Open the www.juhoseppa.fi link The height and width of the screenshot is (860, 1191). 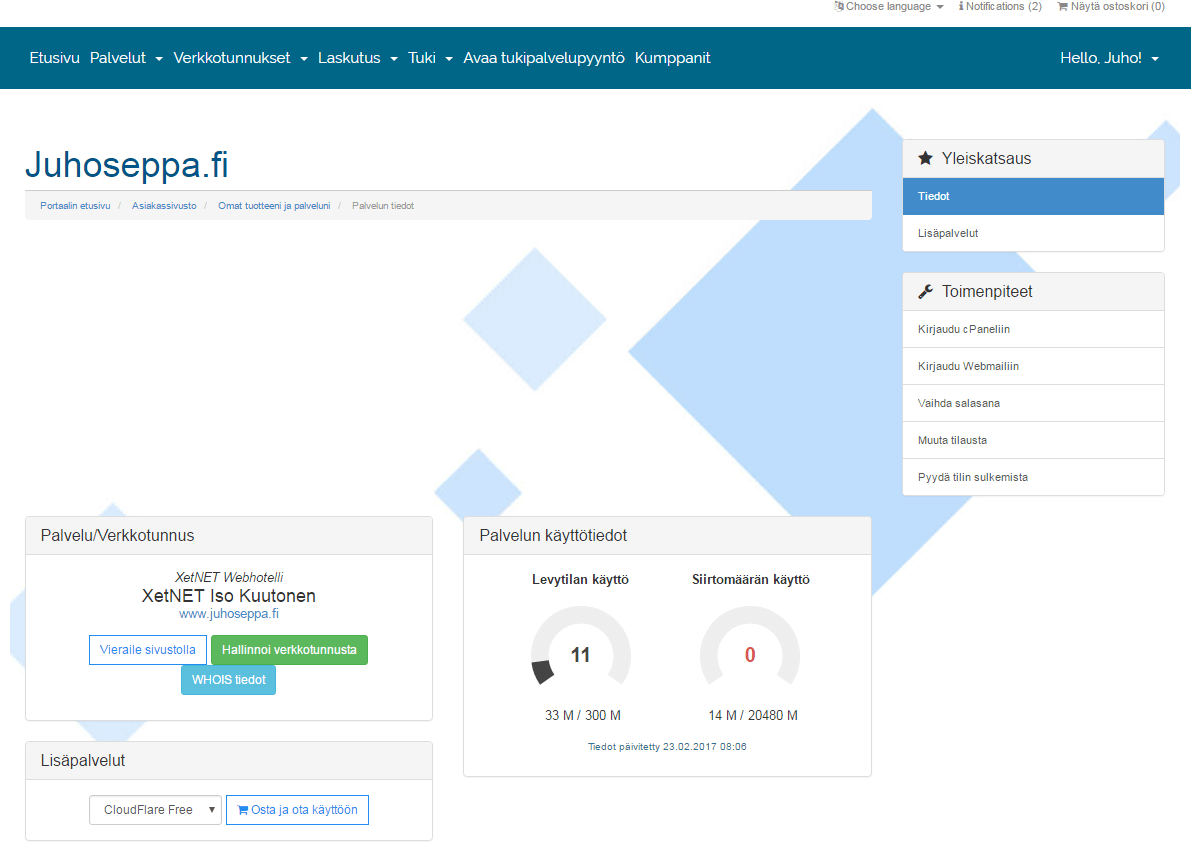tap(229, 614)
